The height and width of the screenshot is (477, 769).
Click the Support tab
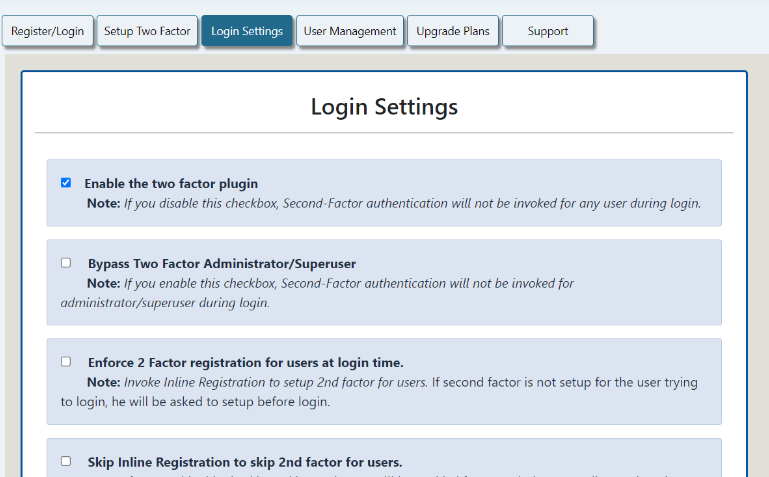coord(548,31)
